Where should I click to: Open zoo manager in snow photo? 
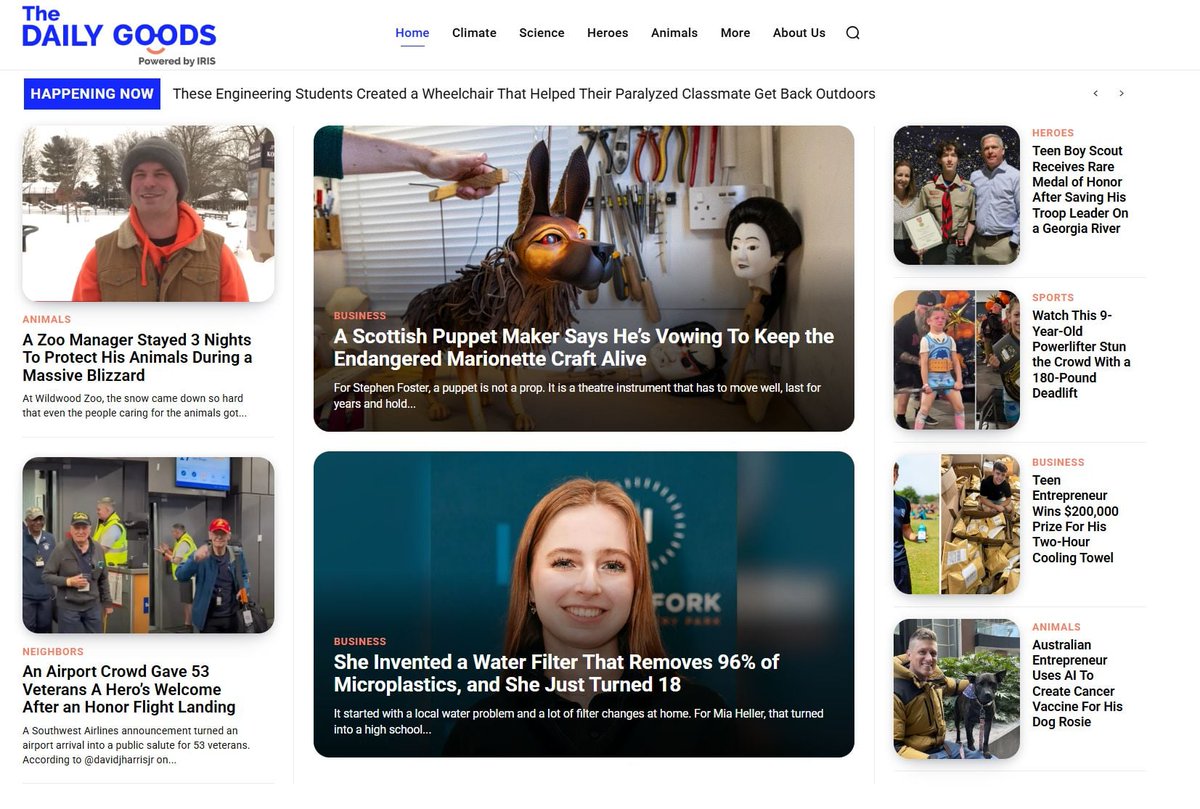coord(148,214)
